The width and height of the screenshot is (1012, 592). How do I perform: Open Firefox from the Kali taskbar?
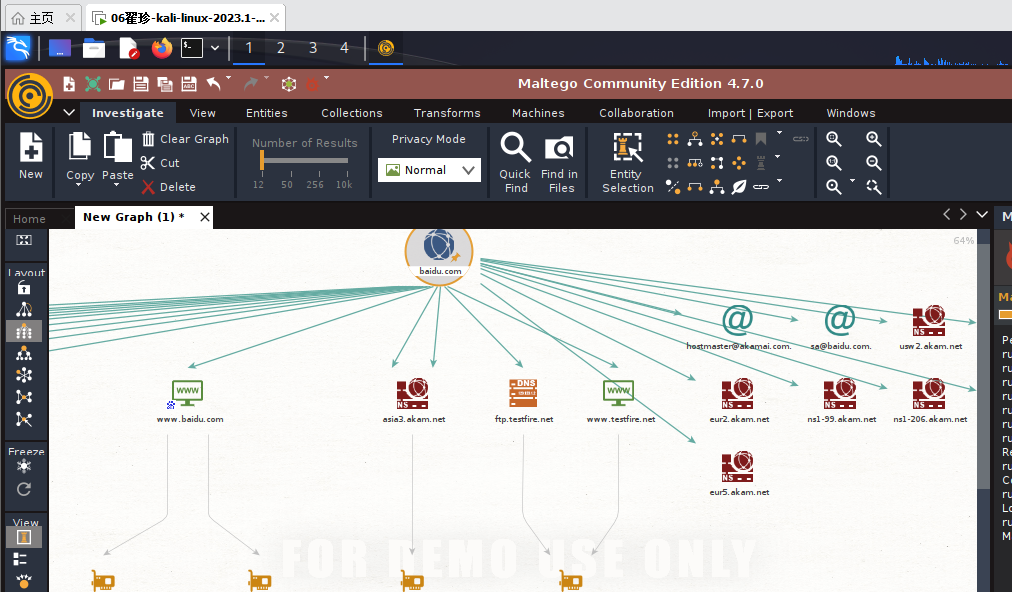[x=161, y=48]
